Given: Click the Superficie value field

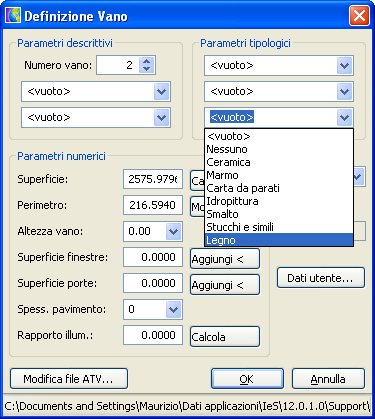Looking at the screenshot, I should (153, 179).
